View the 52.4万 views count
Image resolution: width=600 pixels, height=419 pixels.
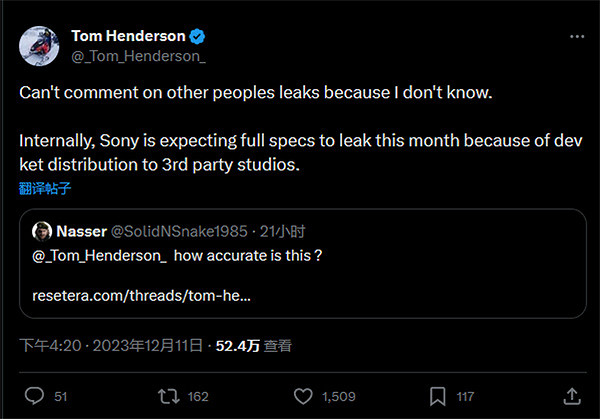pyautogui.click(x=238, y=346)
